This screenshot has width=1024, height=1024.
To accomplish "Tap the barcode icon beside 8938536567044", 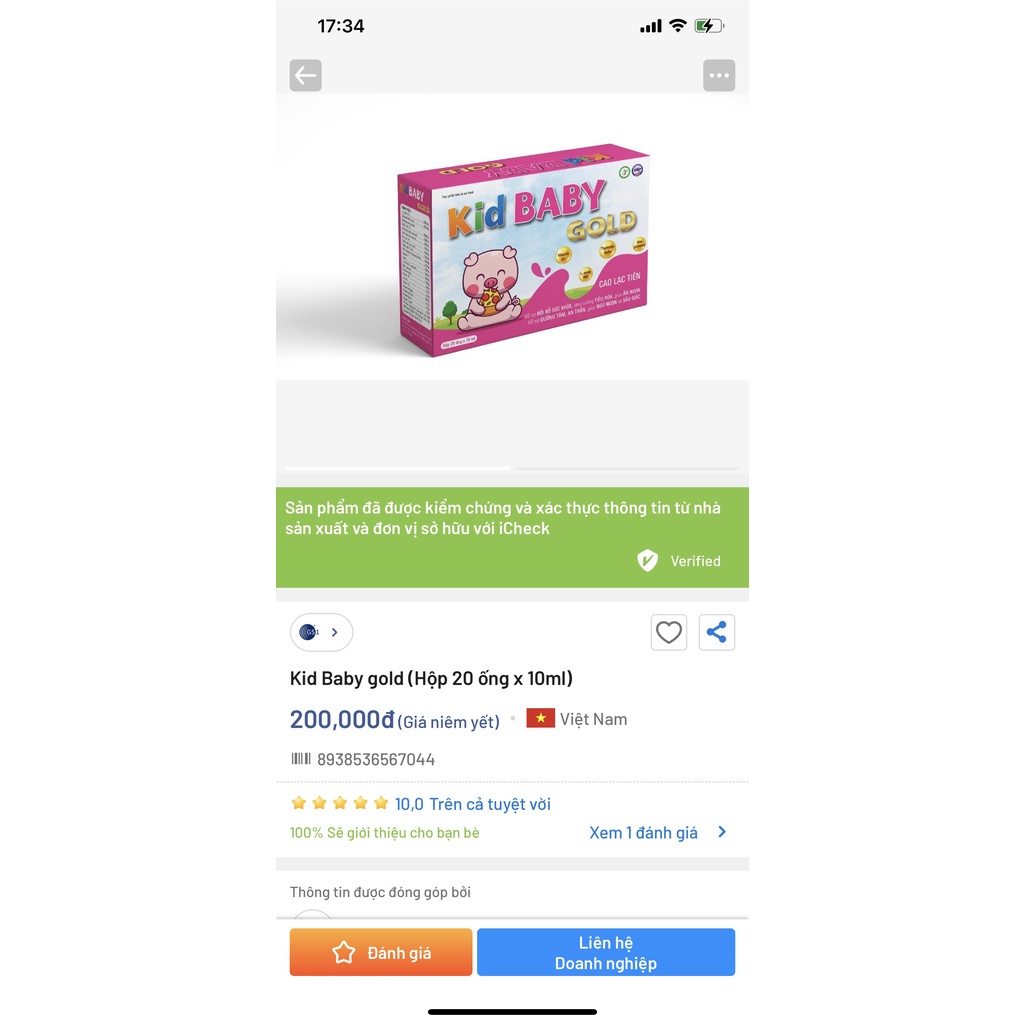I will tap(300, 759).
